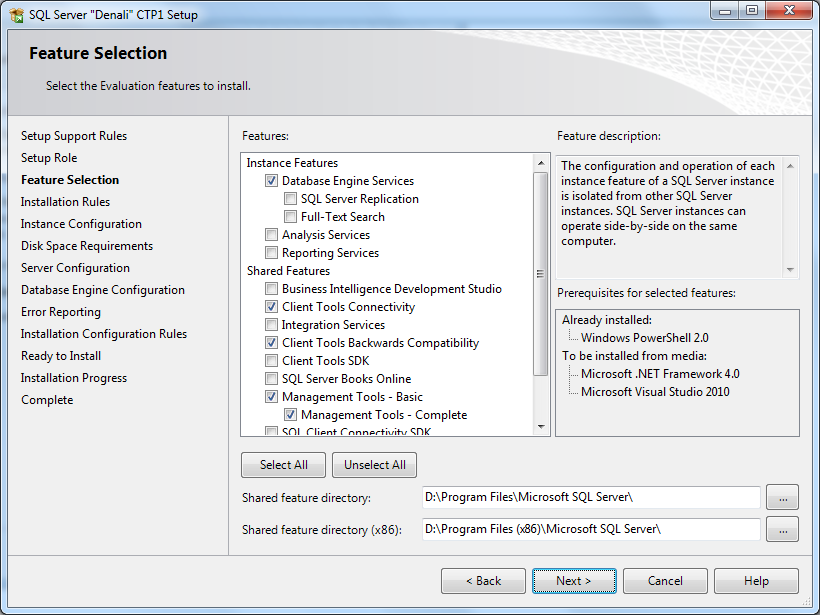Close the setup window
Viewport: 820px width, 615px height.
tap(790, 10)
